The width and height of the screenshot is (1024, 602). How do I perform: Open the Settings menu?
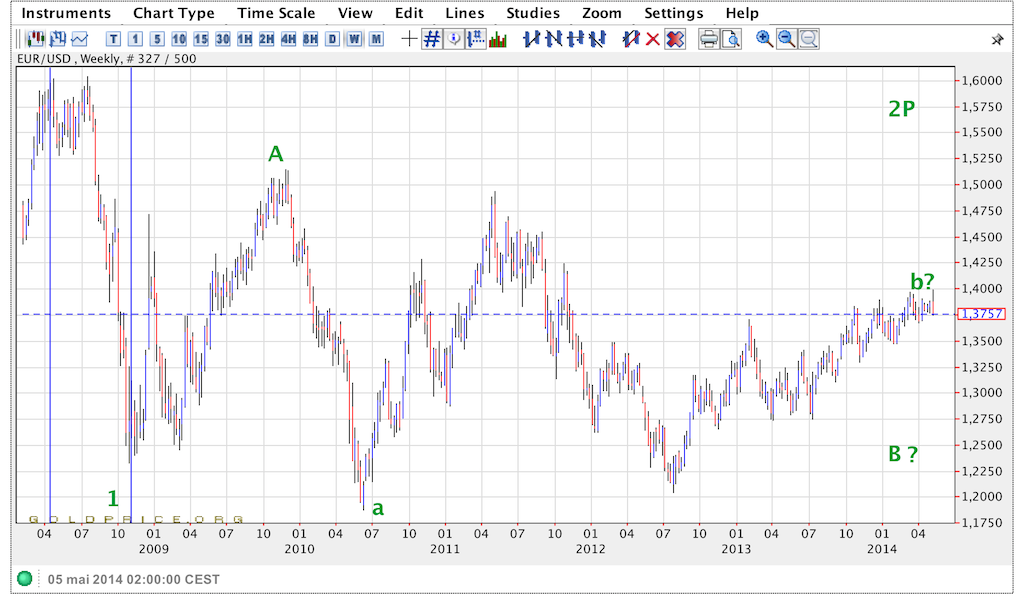pyautogui.click(x=674, y=13)
